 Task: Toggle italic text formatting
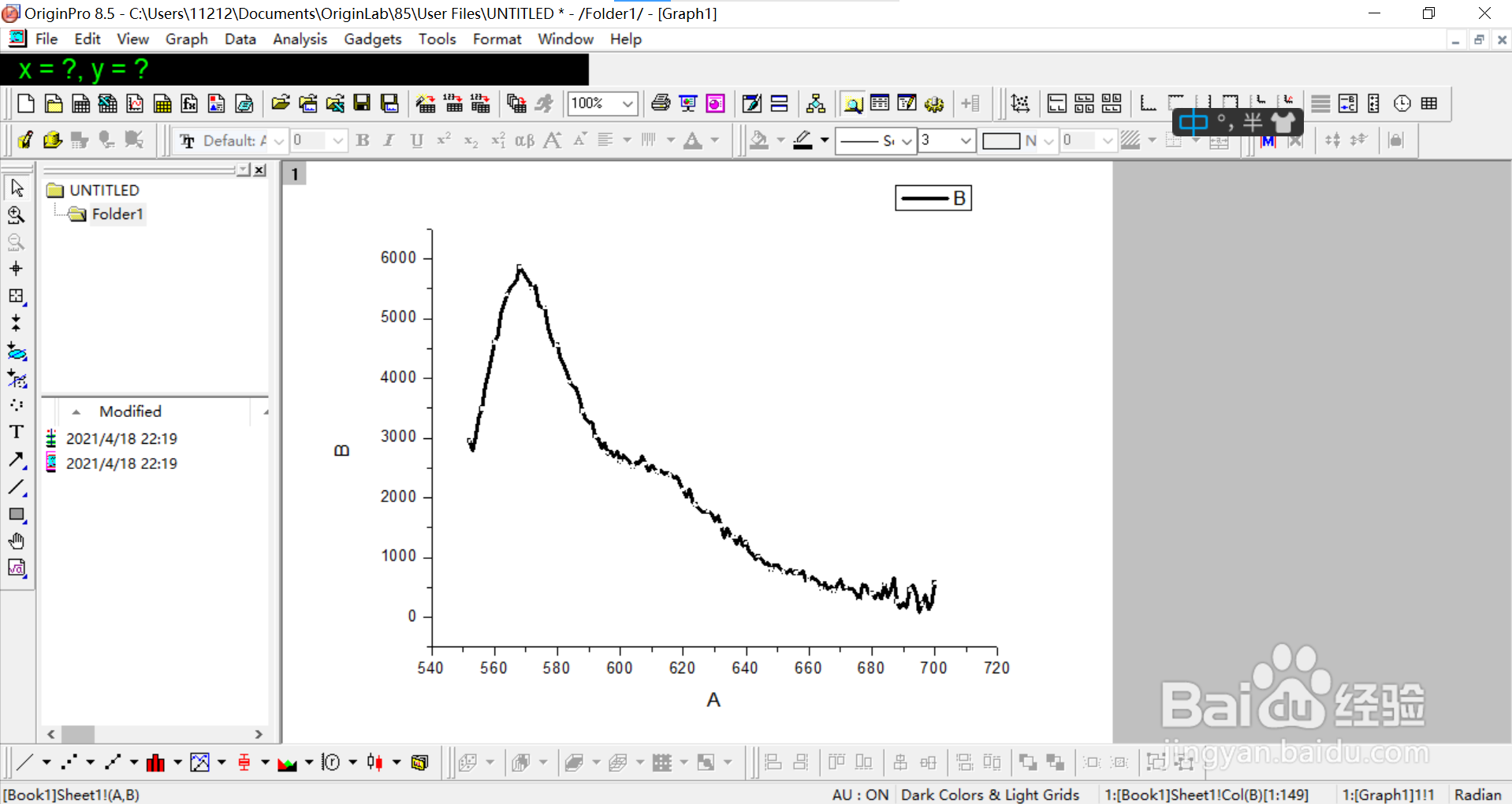point(389,140)
